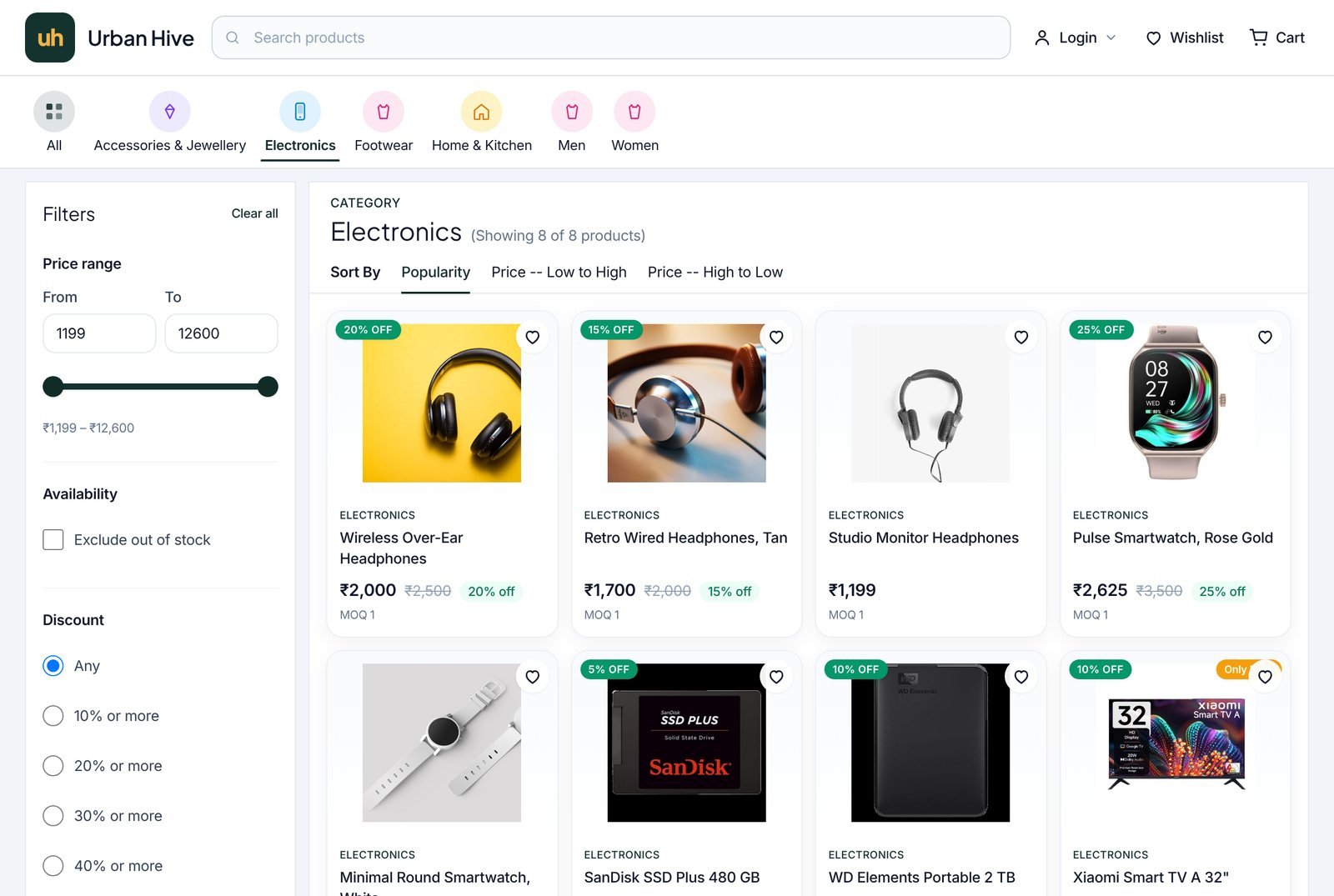
Task: Click the Urban Hive logo
Action: pos(50,38)
